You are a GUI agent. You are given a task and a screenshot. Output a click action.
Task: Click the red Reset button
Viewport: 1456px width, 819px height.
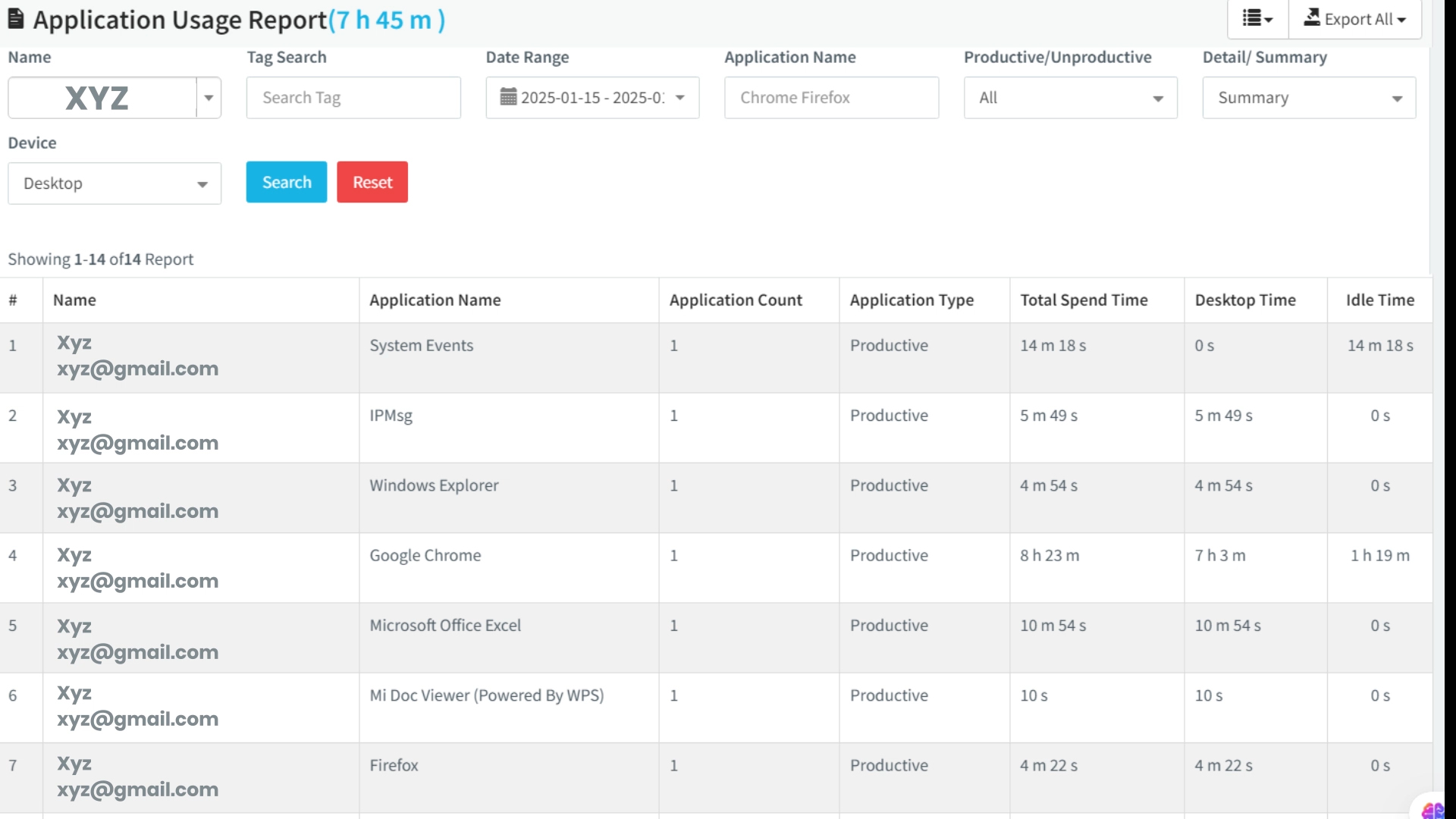click(372, 182)
